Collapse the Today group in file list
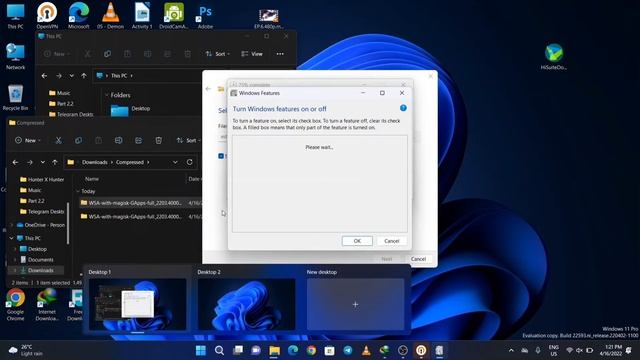The height and width of the screenshot is (360, 640). tap(78, 191)
